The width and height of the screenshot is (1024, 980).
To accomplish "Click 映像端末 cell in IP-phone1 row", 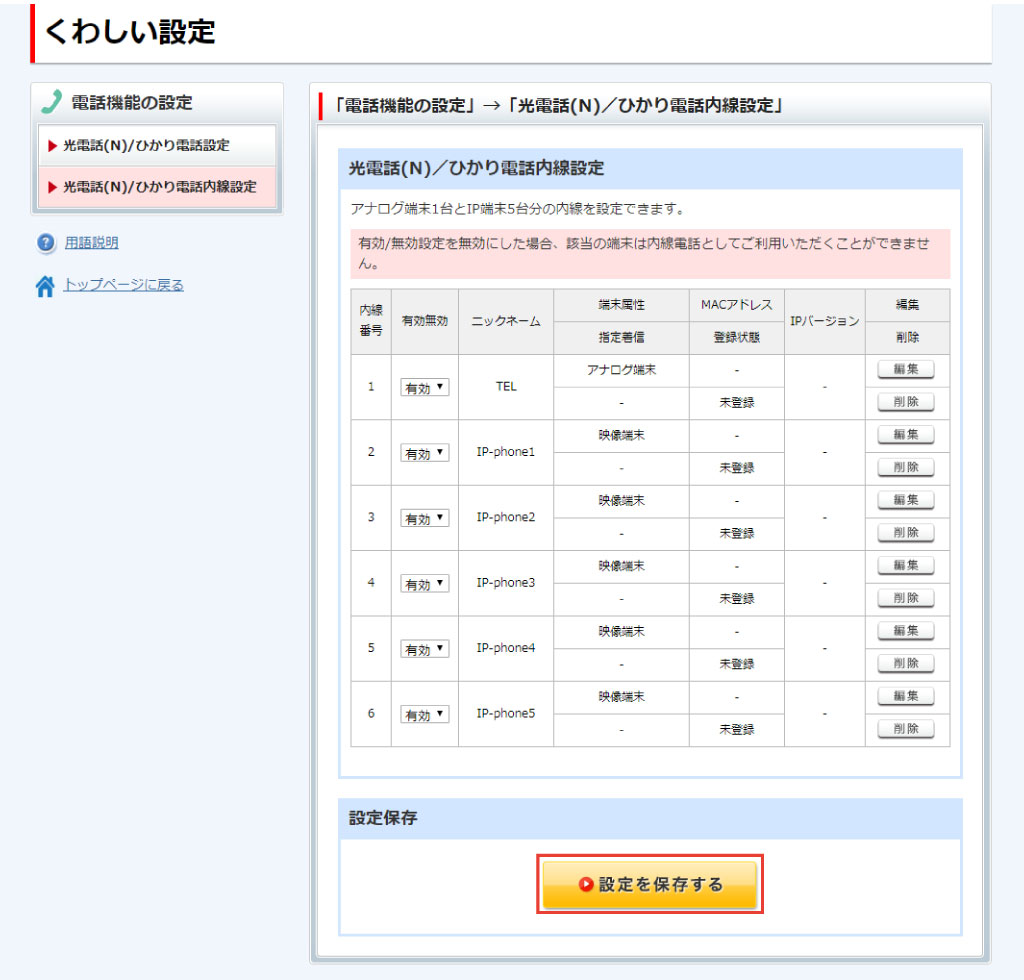I will click(x=621, y=435).
